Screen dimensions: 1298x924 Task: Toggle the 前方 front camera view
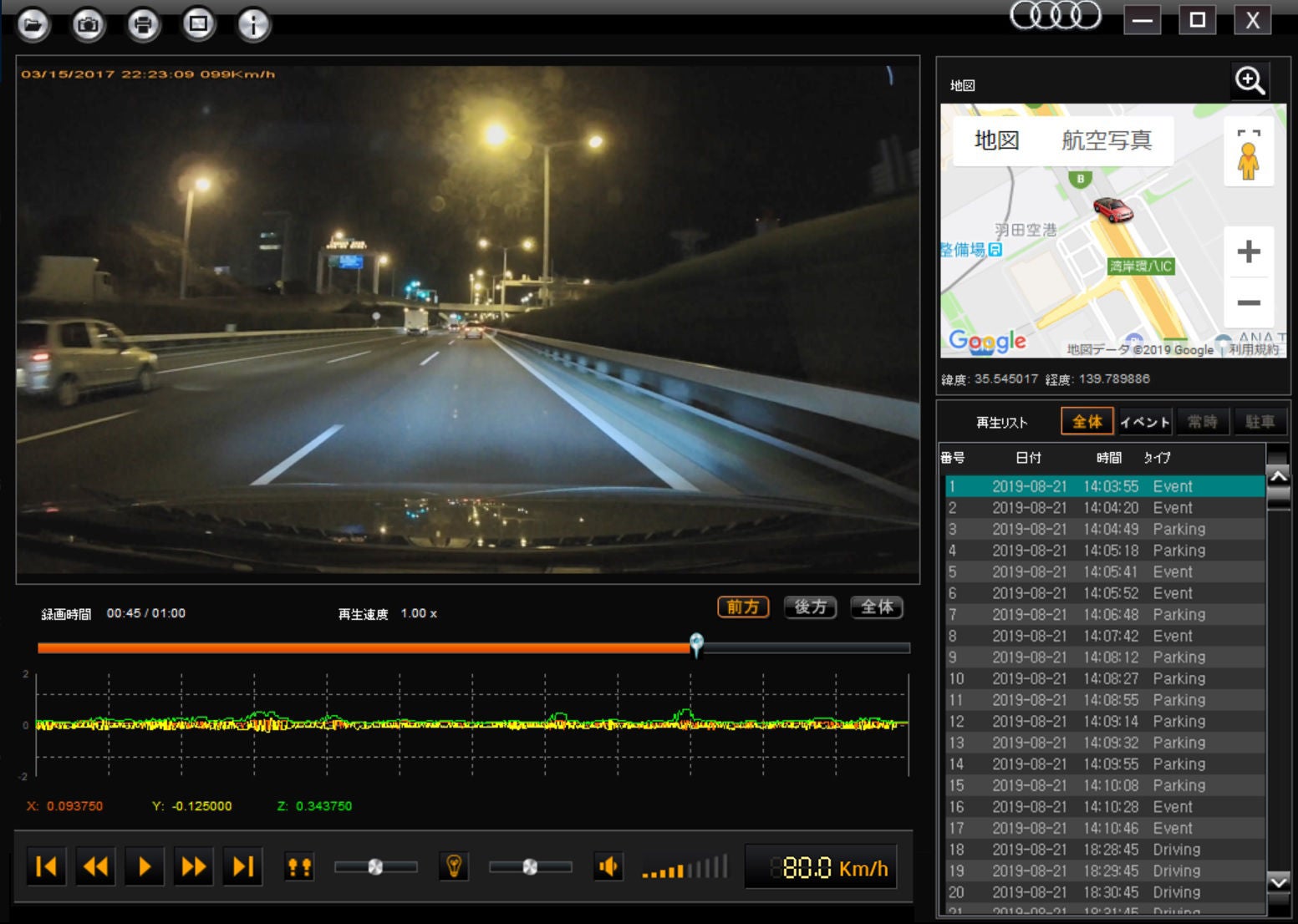point(743,607)
